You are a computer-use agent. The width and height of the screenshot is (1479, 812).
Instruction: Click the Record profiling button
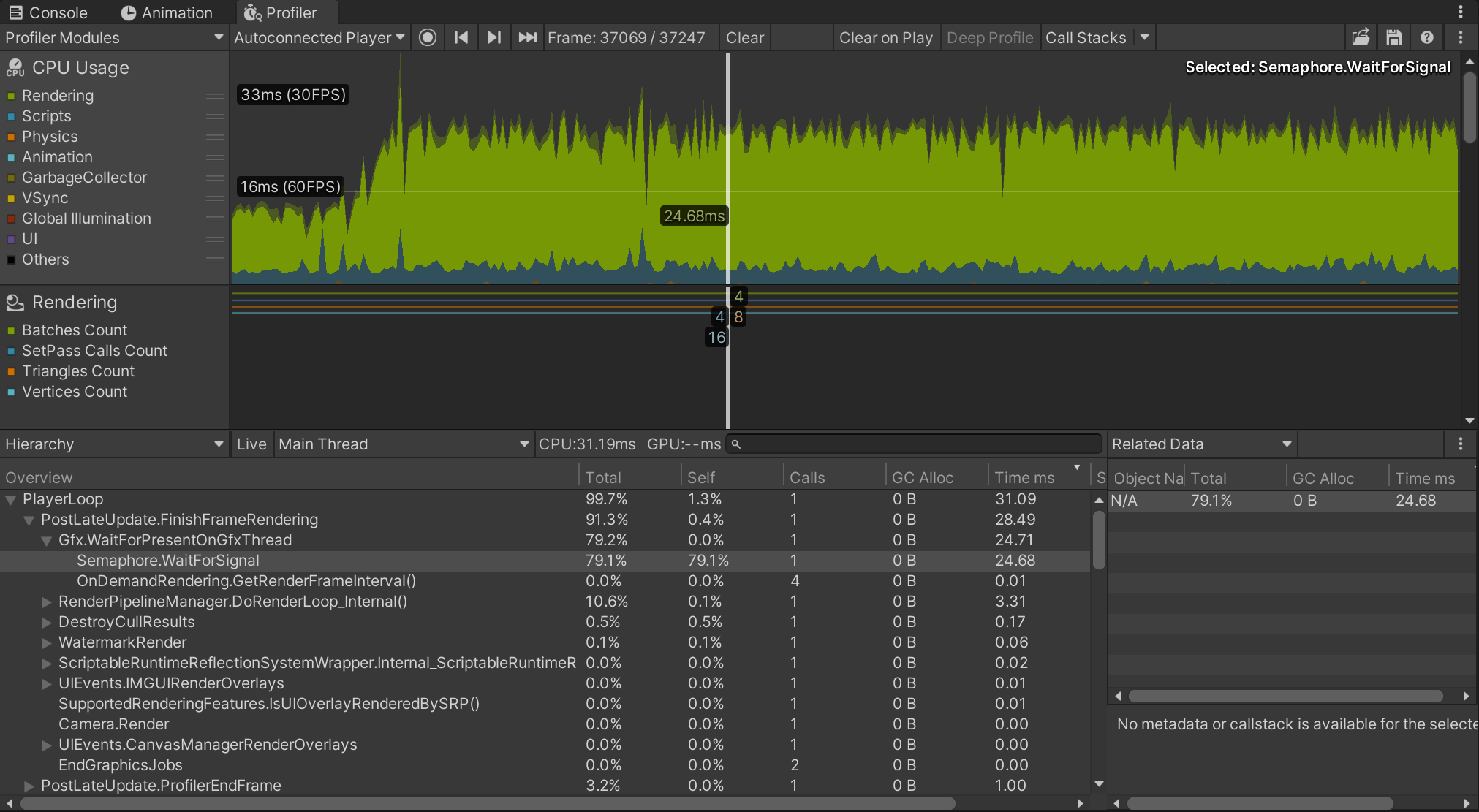[x=428, y=37]
